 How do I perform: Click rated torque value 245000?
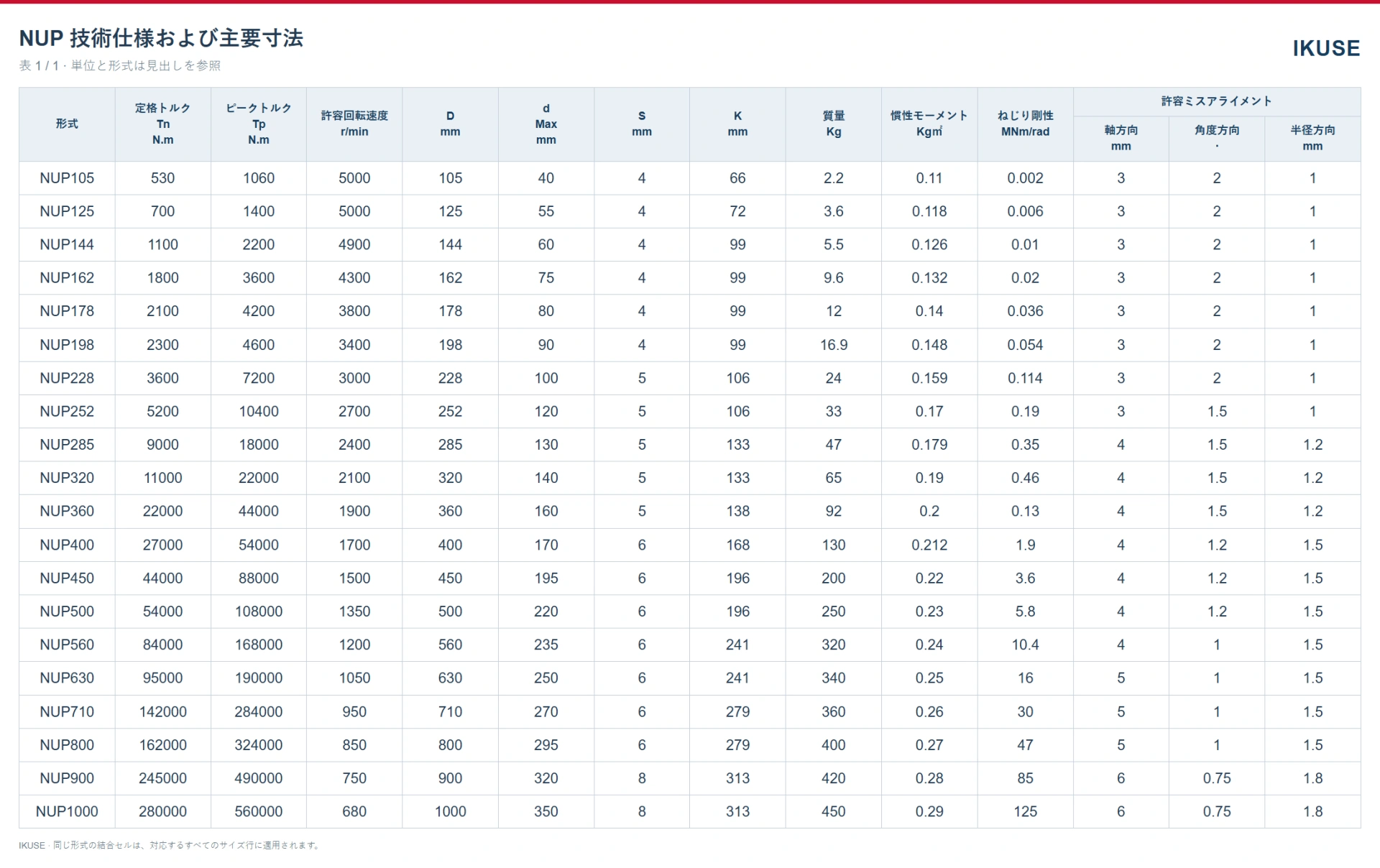(163, 778)
